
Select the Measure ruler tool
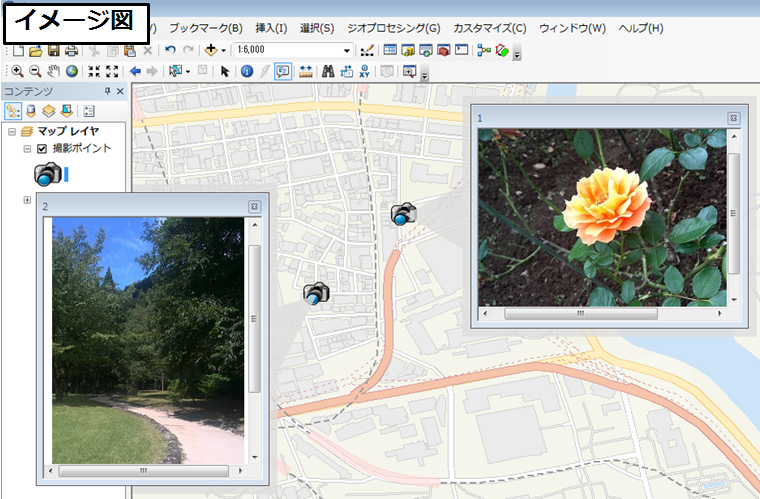tap(305, 72)
